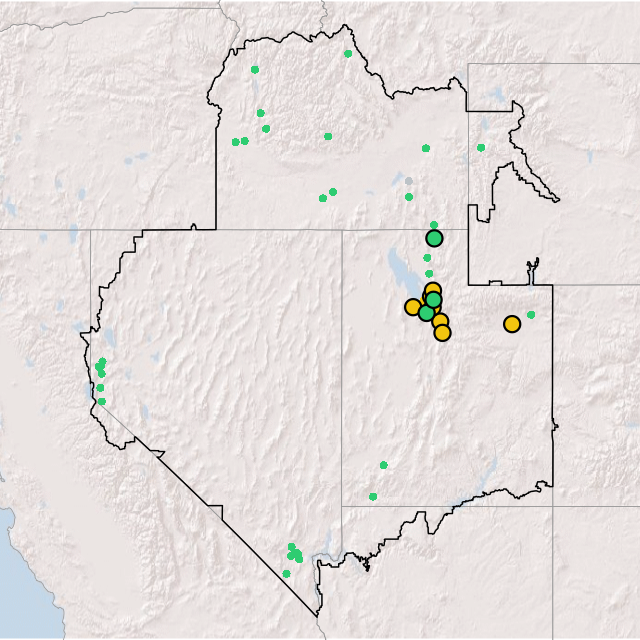
Task: Click the narrow blue lake west of the yellow cluster
Action: click(x=398, y=268)
